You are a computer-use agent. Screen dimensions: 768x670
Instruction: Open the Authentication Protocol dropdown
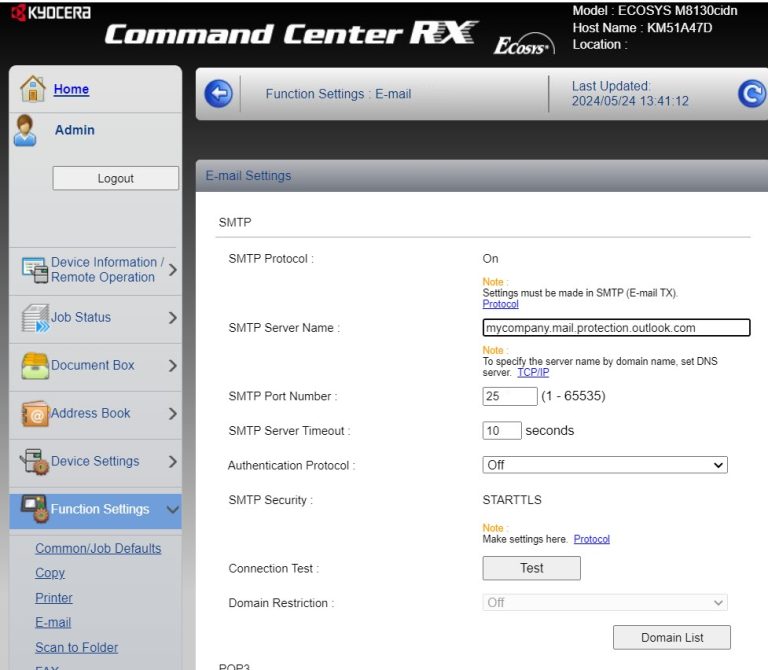pyautogui.click(x=605, y=465)
